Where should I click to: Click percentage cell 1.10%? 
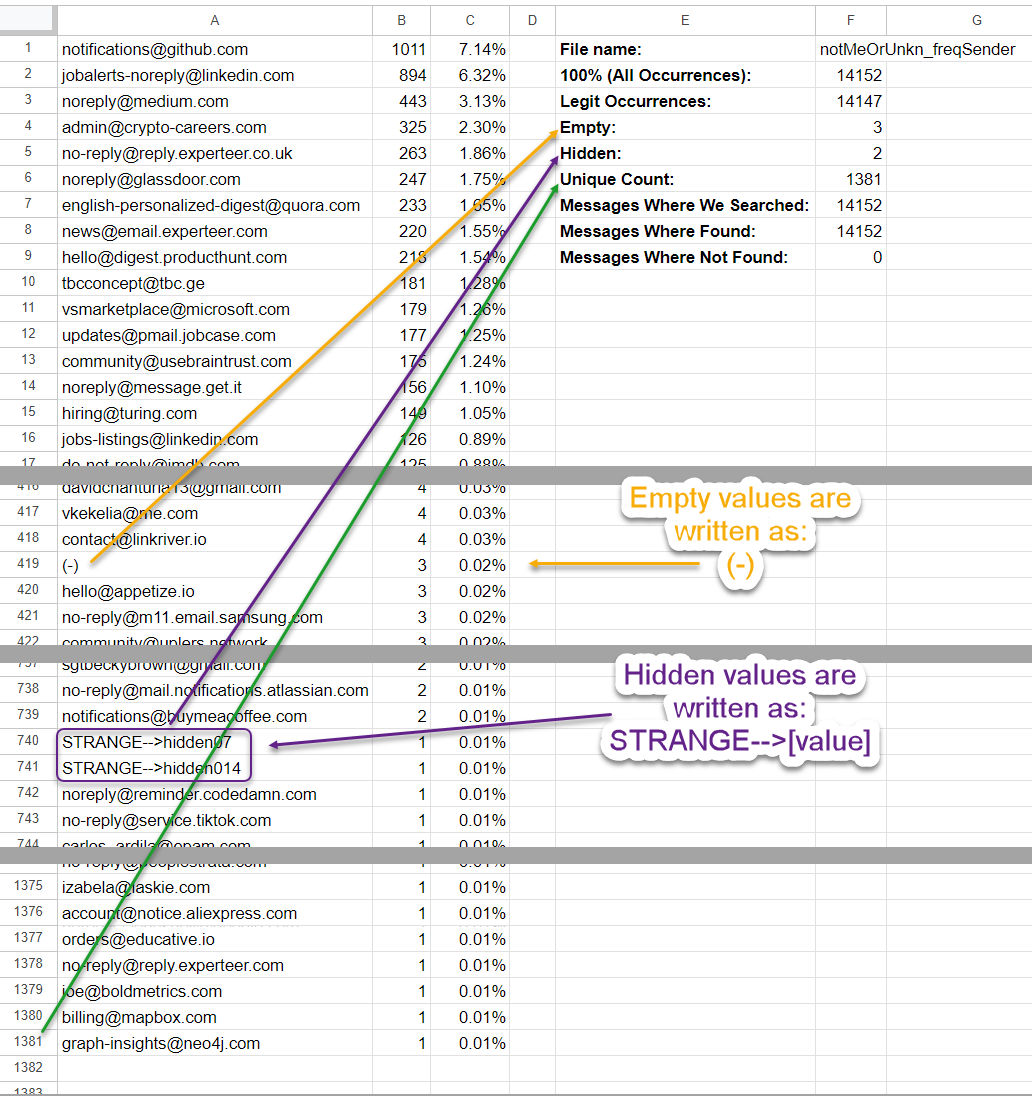pyautogui.click(x=470, y=387)
